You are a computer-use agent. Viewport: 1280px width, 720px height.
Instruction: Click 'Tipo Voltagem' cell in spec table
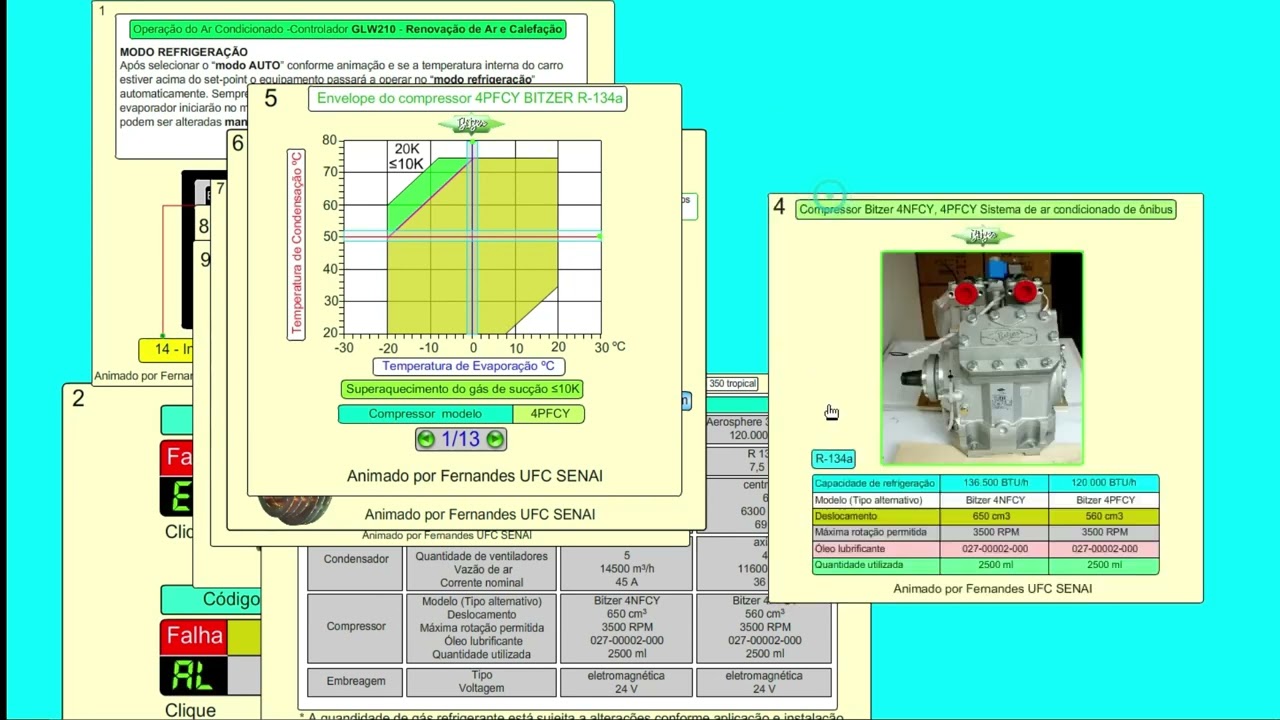click(x=481, y=682)
